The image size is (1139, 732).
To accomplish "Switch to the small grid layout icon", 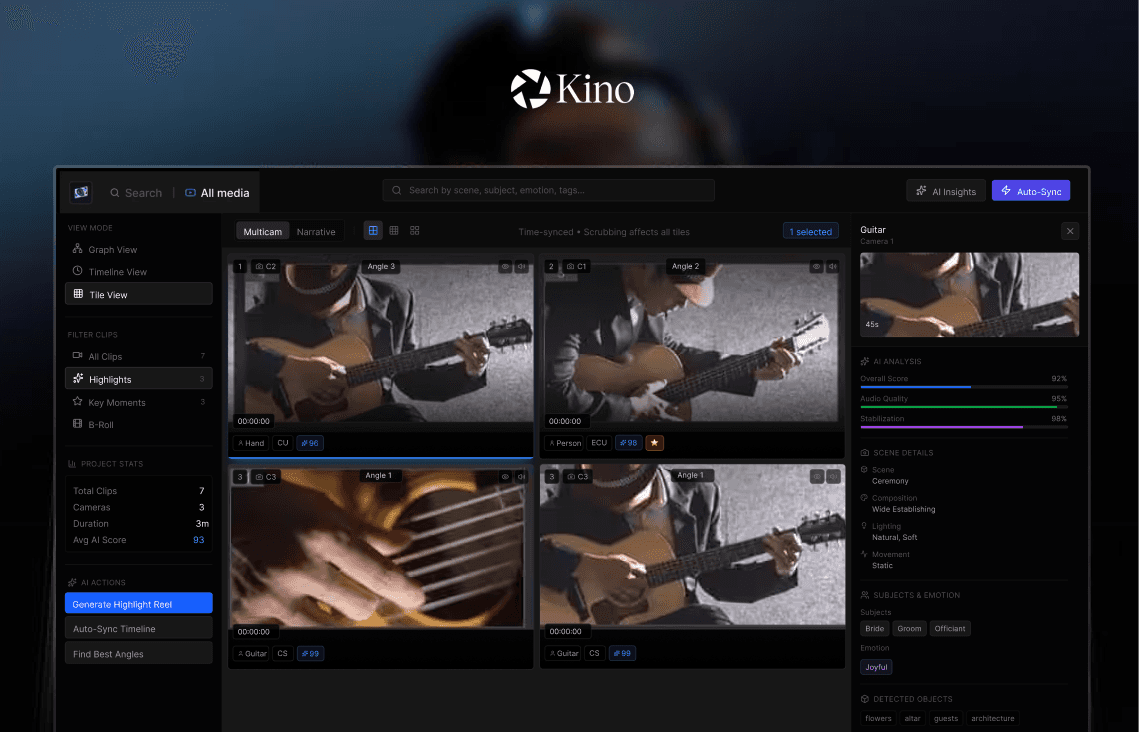I will click(x=393, y=229).
